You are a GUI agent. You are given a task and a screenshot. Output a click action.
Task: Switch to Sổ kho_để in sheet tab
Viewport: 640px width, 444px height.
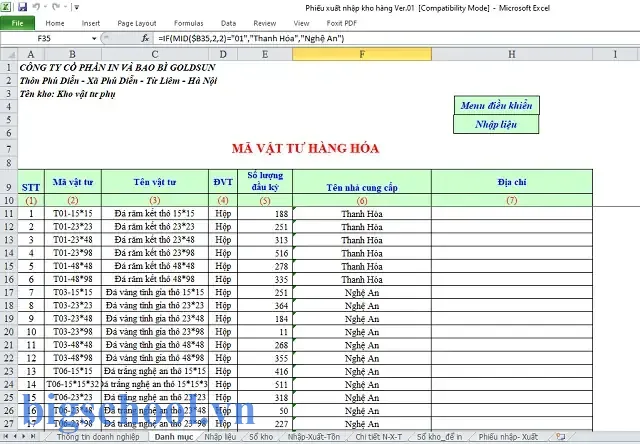pos(440,437)
